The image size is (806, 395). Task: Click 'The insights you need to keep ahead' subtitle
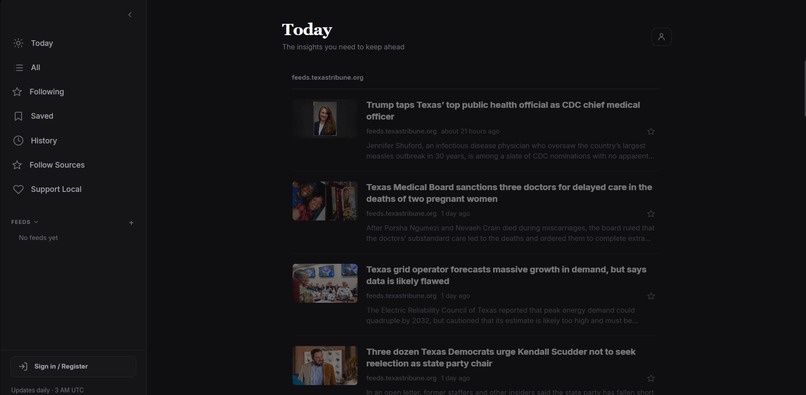[x=343, y=47]
